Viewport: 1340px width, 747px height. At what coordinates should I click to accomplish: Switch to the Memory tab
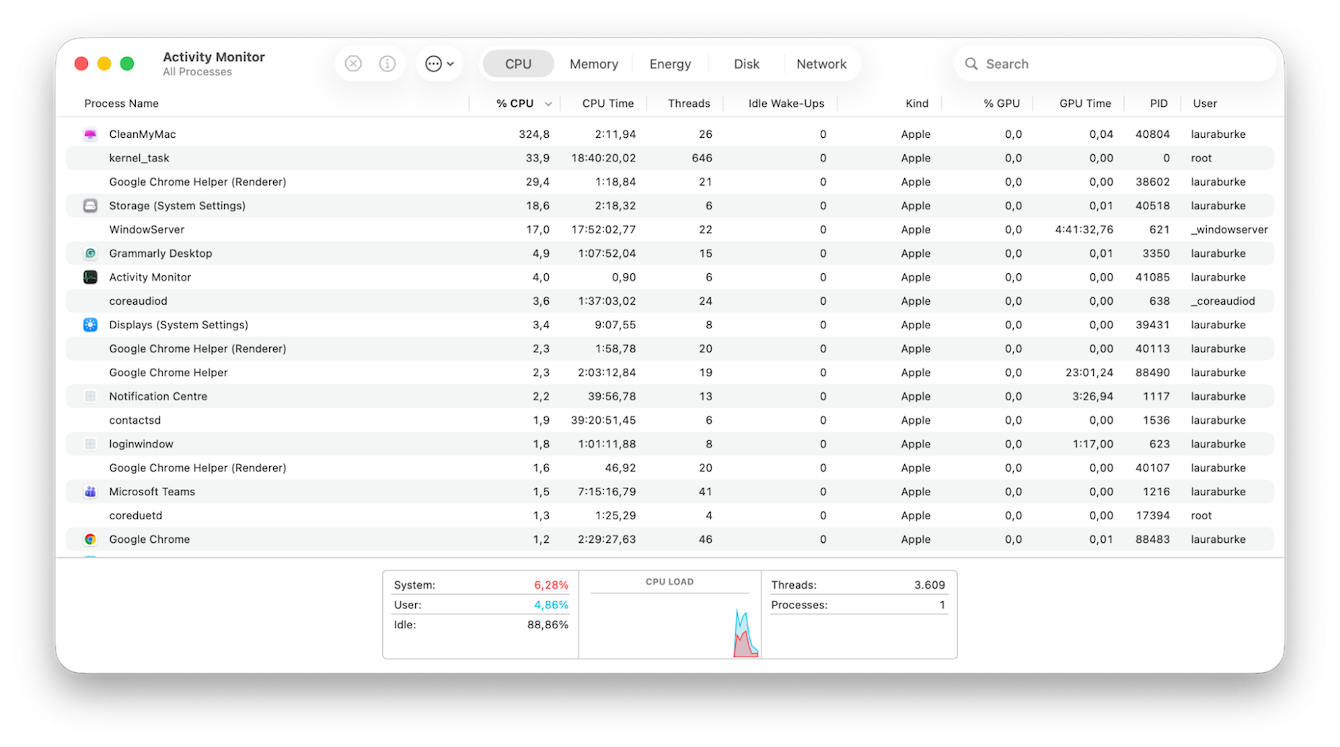(593, 63)
